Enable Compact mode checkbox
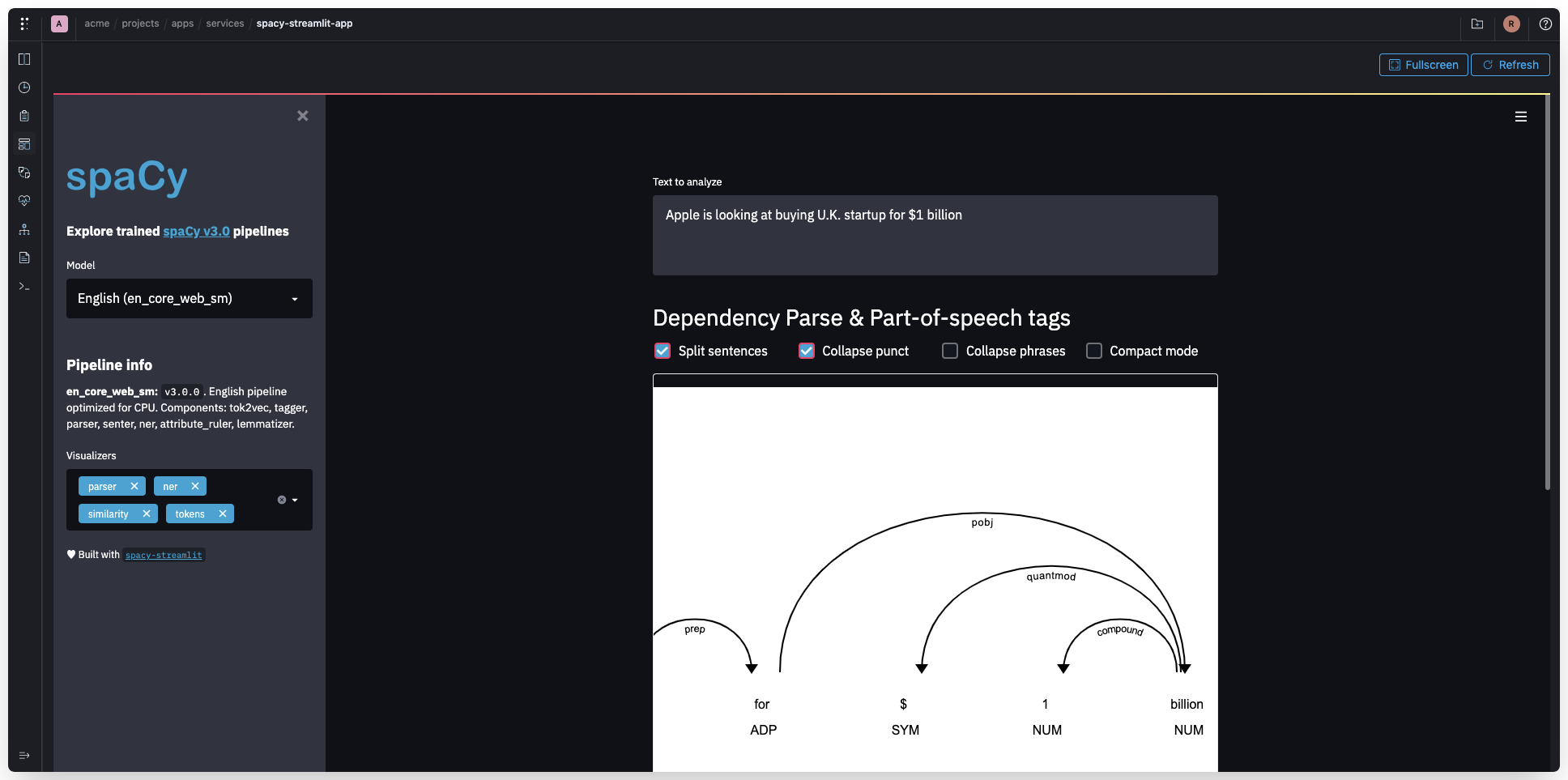 pos(1094,351)
